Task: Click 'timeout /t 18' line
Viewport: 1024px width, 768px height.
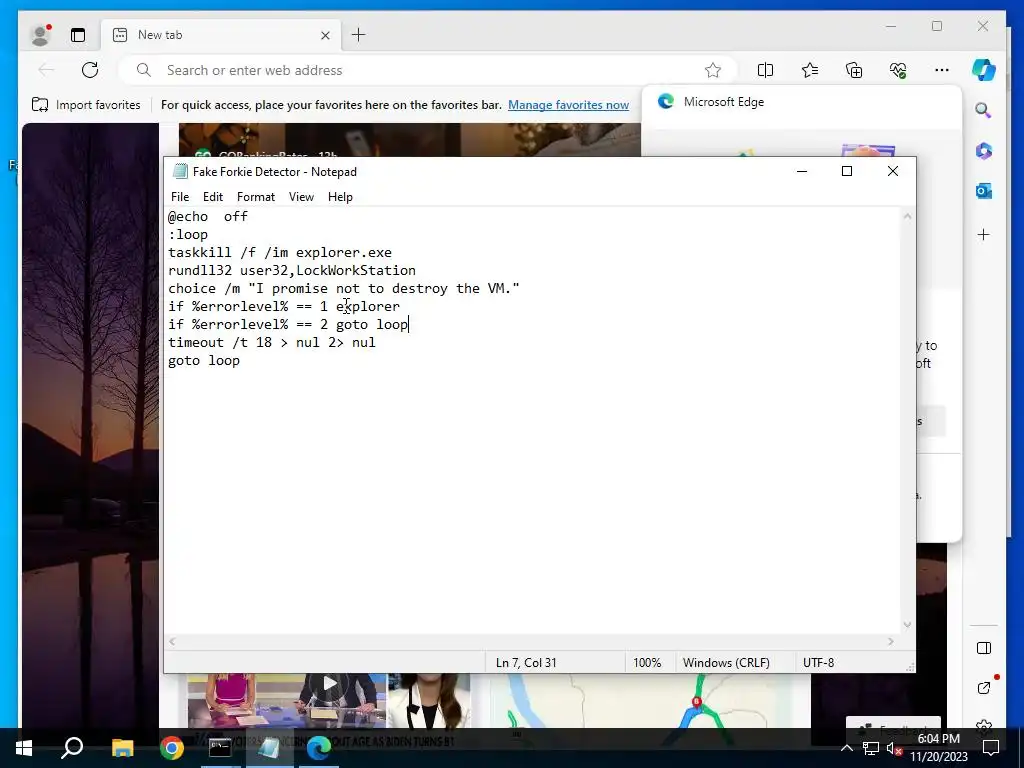Action: point(272,342)
